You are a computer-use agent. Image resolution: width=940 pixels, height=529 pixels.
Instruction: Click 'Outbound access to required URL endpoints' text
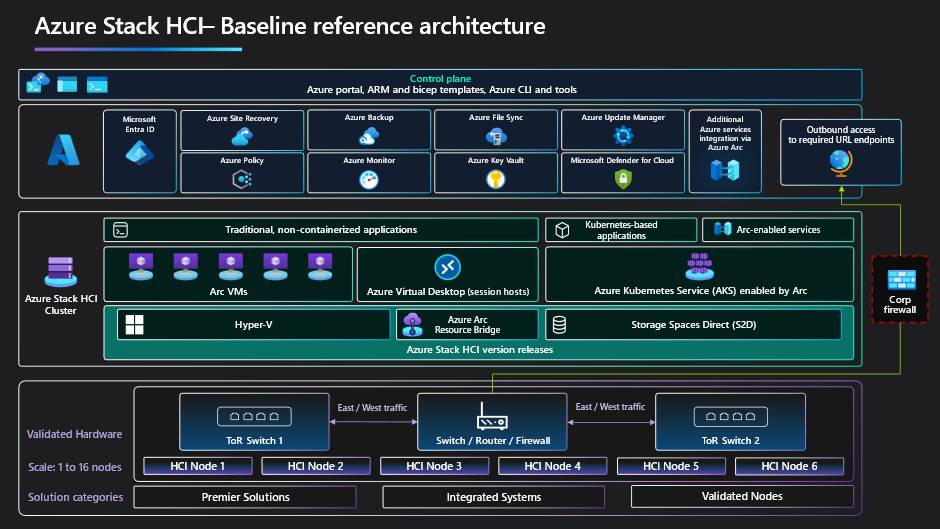point(841,134)
